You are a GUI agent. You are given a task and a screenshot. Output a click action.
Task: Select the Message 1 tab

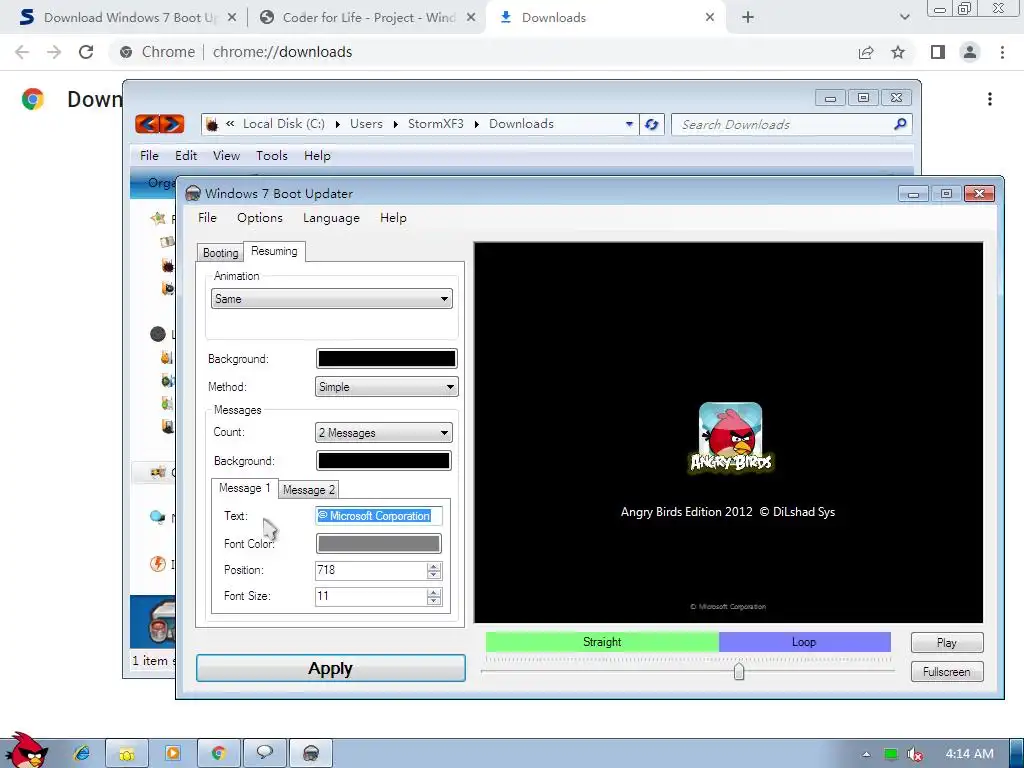[x=244, y=488]
